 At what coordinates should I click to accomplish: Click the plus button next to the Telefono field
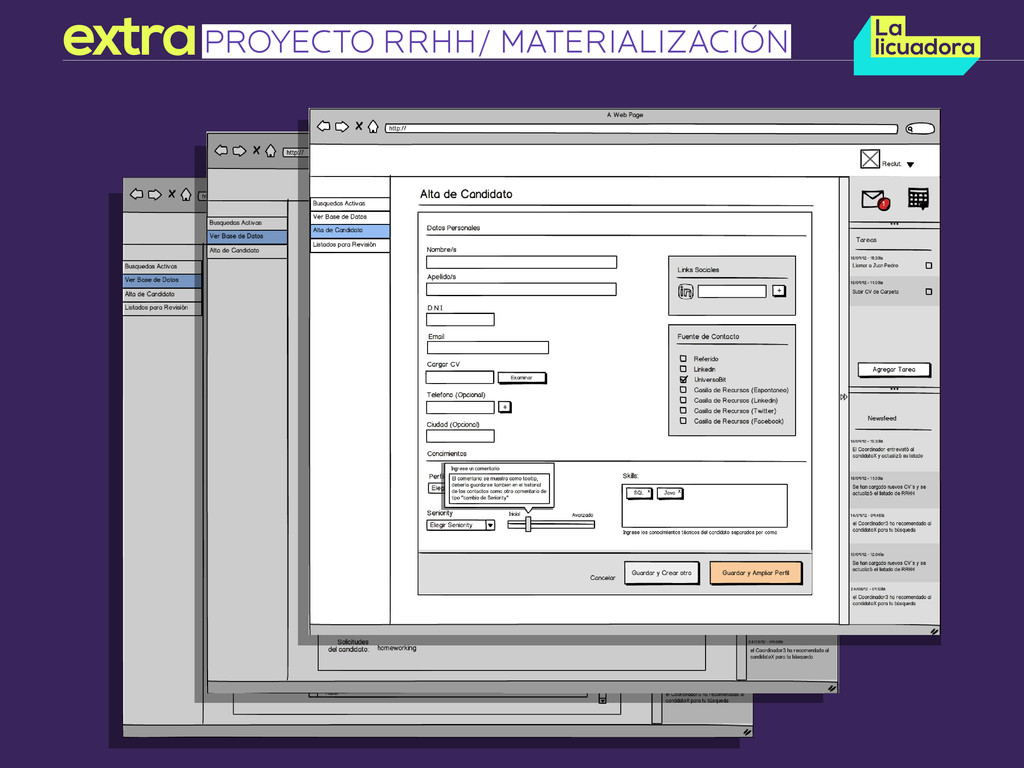click(505, 407)
